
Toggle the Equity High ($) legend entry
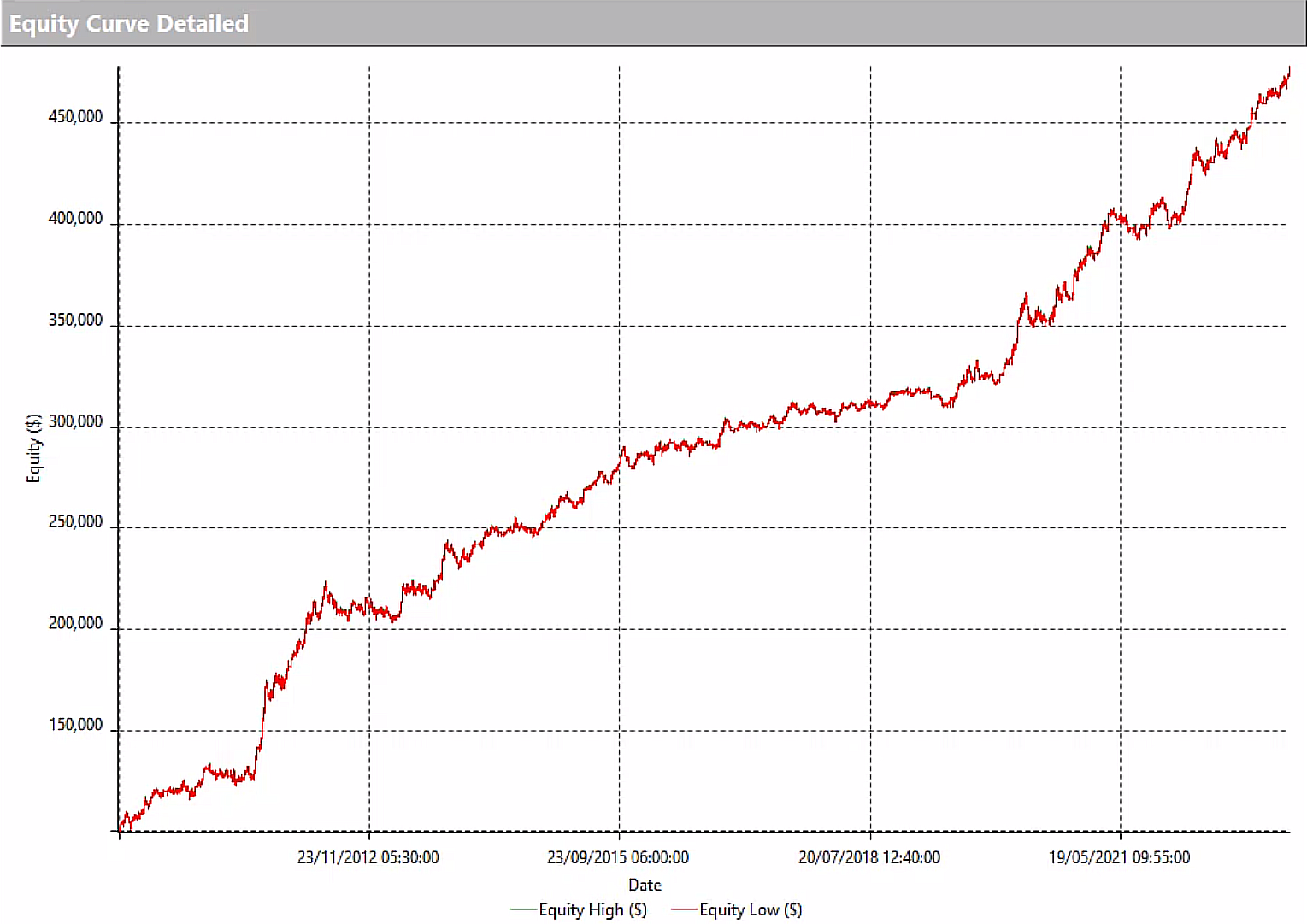[x=592, y=909]
